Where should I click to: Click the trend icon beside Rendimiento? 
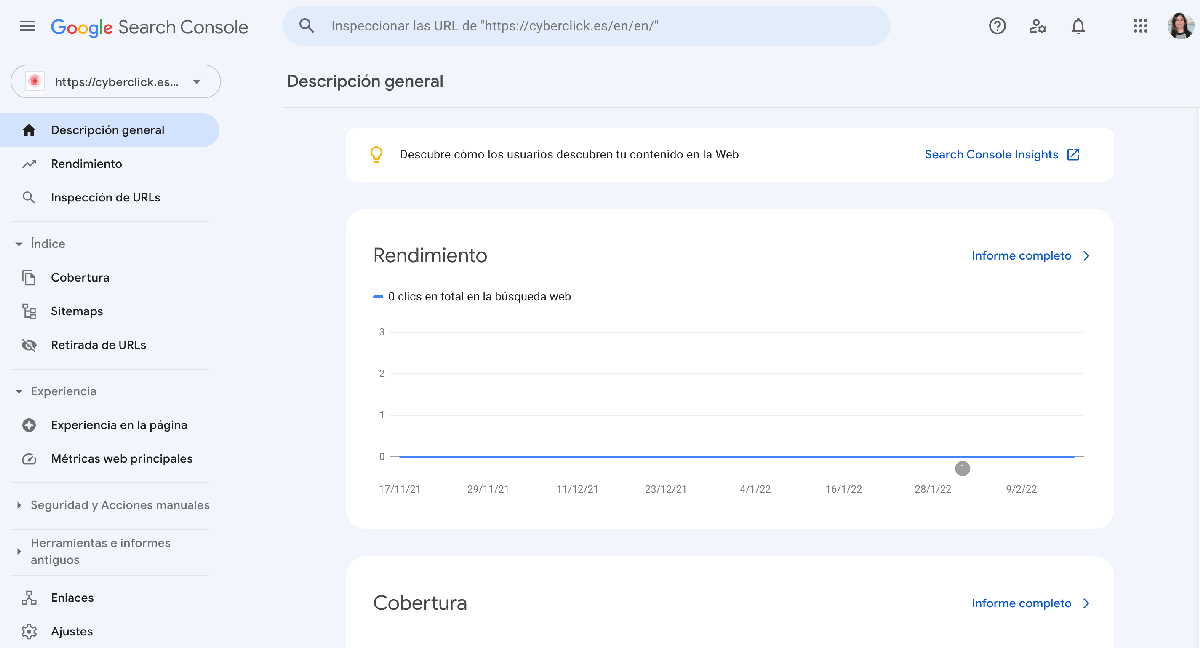click(29, 164)
